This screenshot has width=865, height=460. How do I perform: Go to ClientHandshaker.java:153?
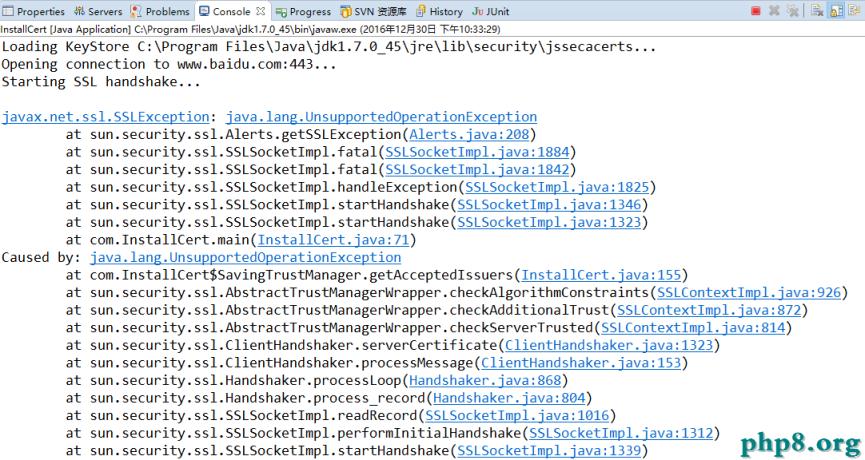pos(581,363)
